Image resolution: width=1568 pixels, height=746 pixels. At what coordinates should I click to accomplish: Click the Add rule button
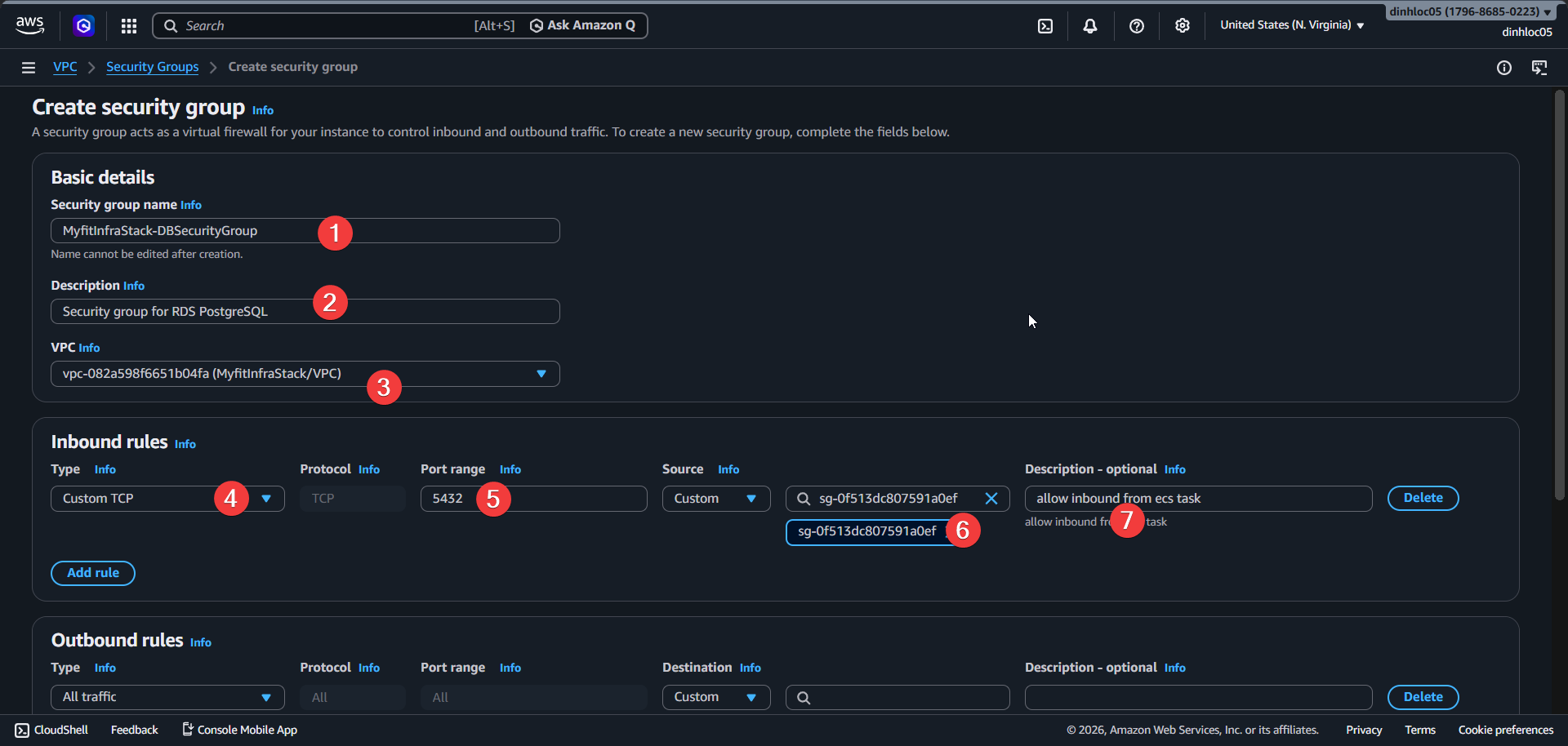pyautogui.click(x=93, y=573)
